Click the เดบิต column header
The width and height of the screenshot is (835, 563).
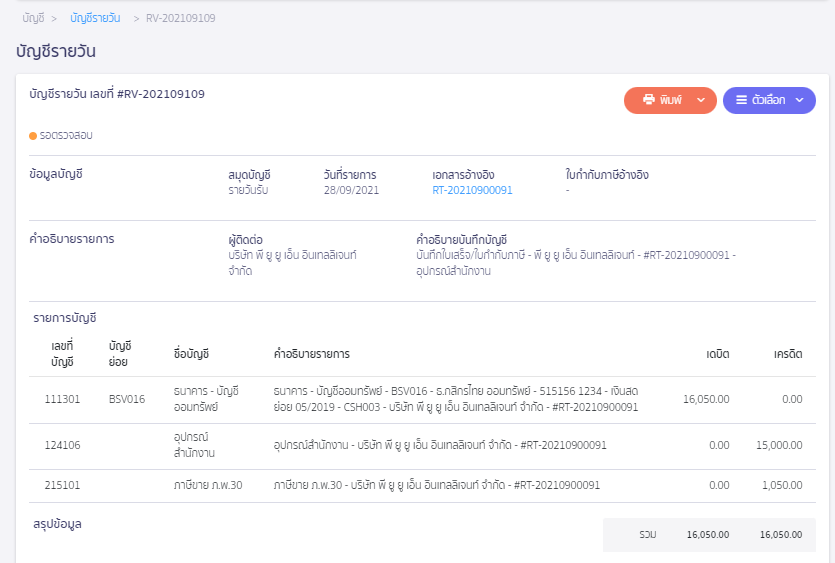717,354
